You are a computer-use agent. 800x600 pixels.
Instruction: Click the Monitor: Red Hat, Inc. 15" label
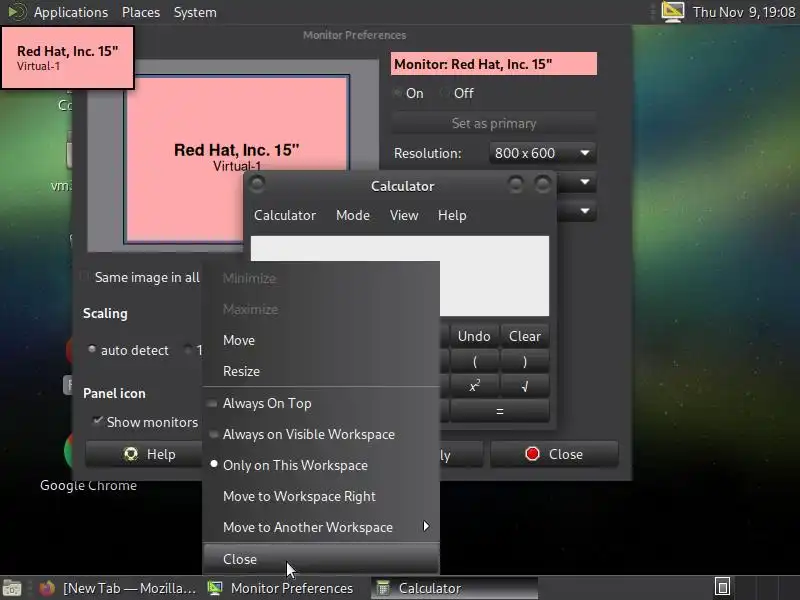[494, 64]
